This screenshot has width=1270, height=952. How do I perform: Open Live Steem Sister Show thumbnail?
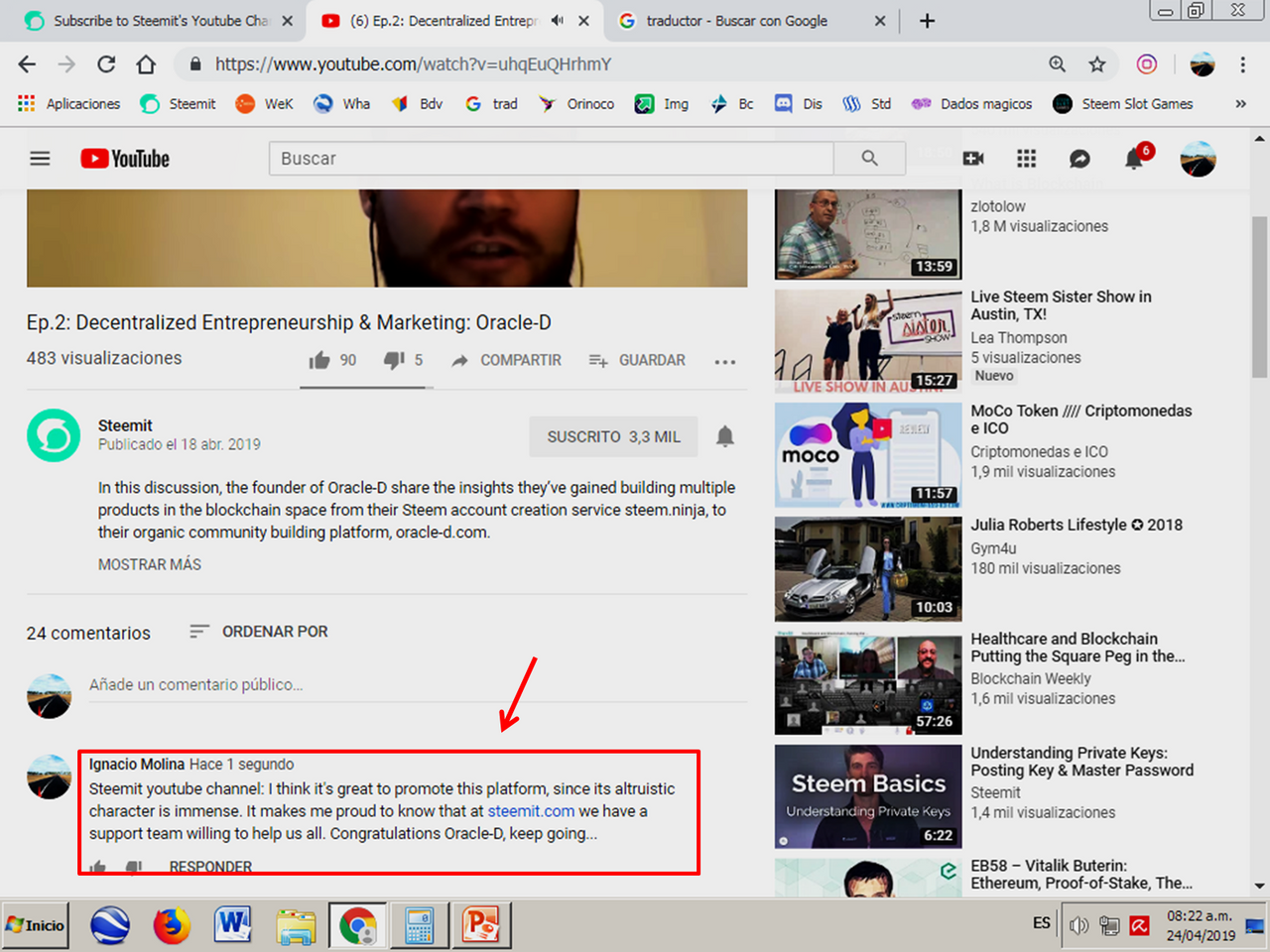point(868,341)
